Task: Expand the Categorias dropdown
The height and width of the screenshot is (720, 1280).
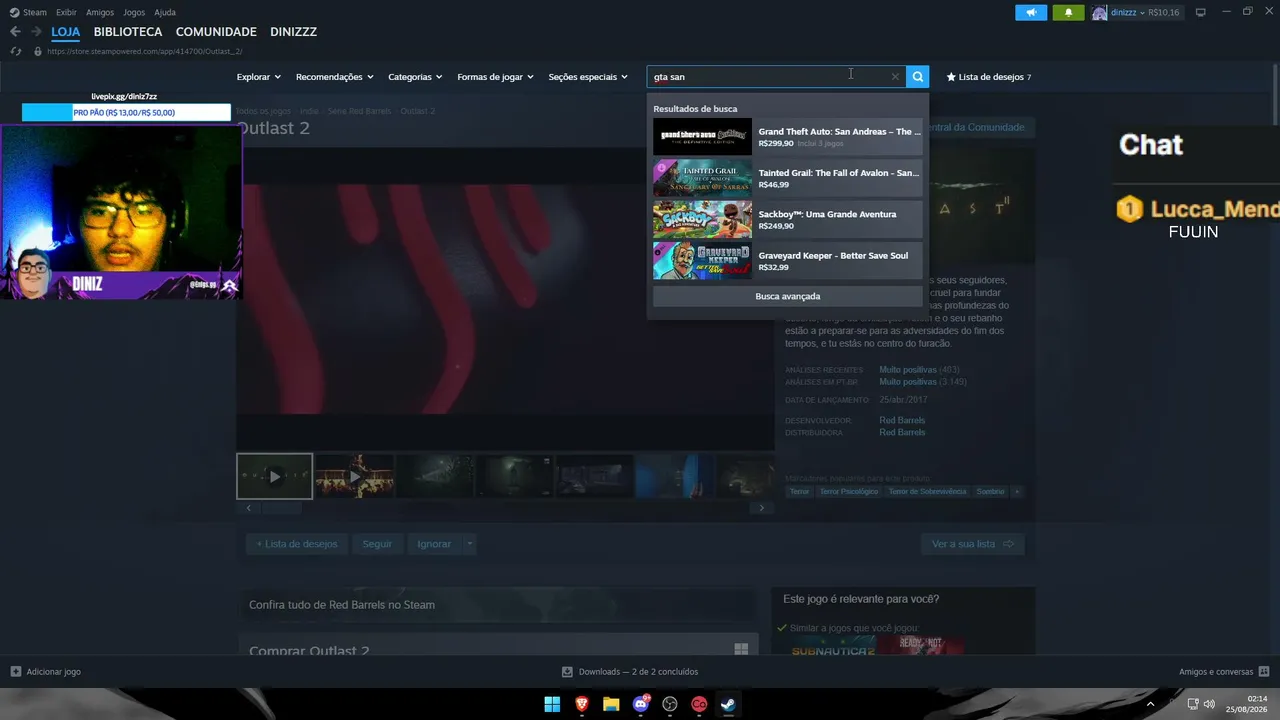Action: click(415, 77)
